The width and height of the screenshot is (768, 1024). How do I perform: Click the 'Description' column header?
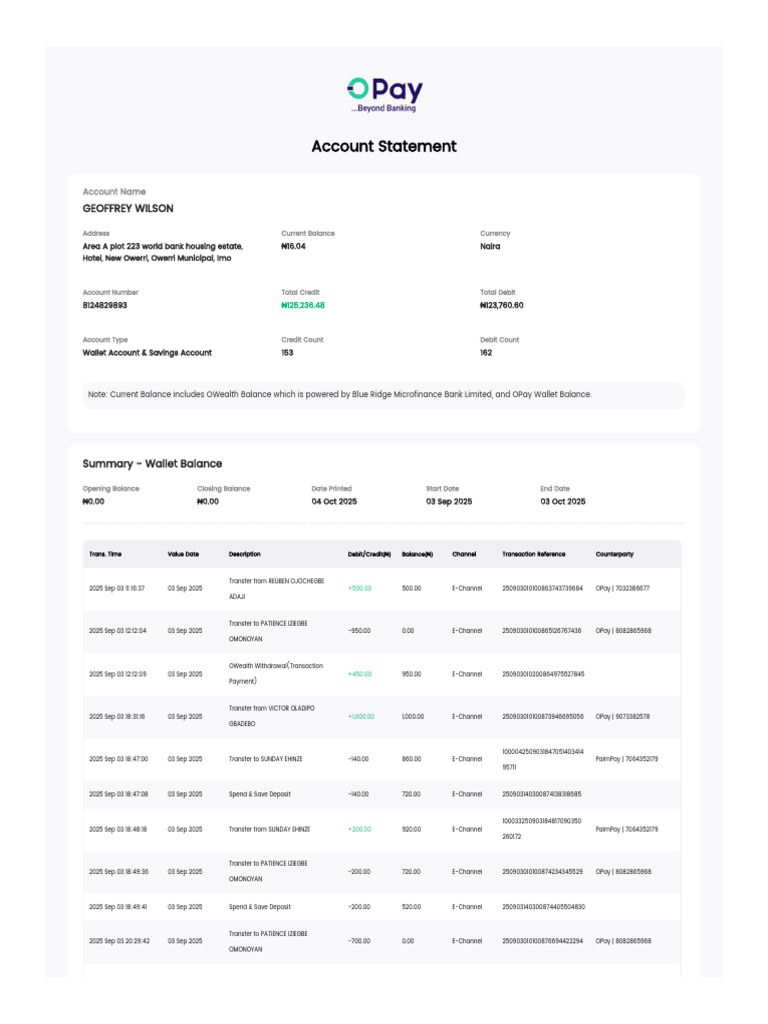(x=244, y=554)
